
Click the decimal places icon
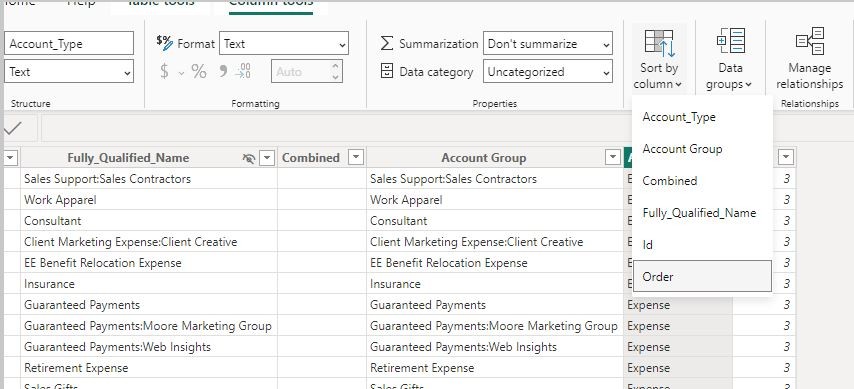tap(243, 71)
